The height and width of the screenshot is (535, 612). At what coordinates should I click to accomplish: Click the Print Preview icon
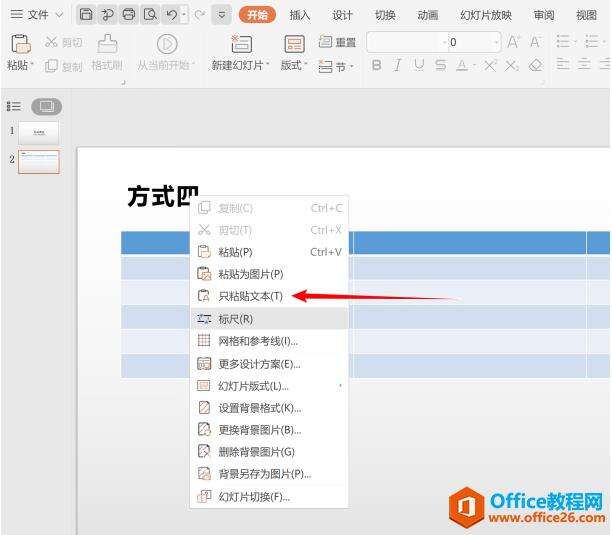coord(150,15)
